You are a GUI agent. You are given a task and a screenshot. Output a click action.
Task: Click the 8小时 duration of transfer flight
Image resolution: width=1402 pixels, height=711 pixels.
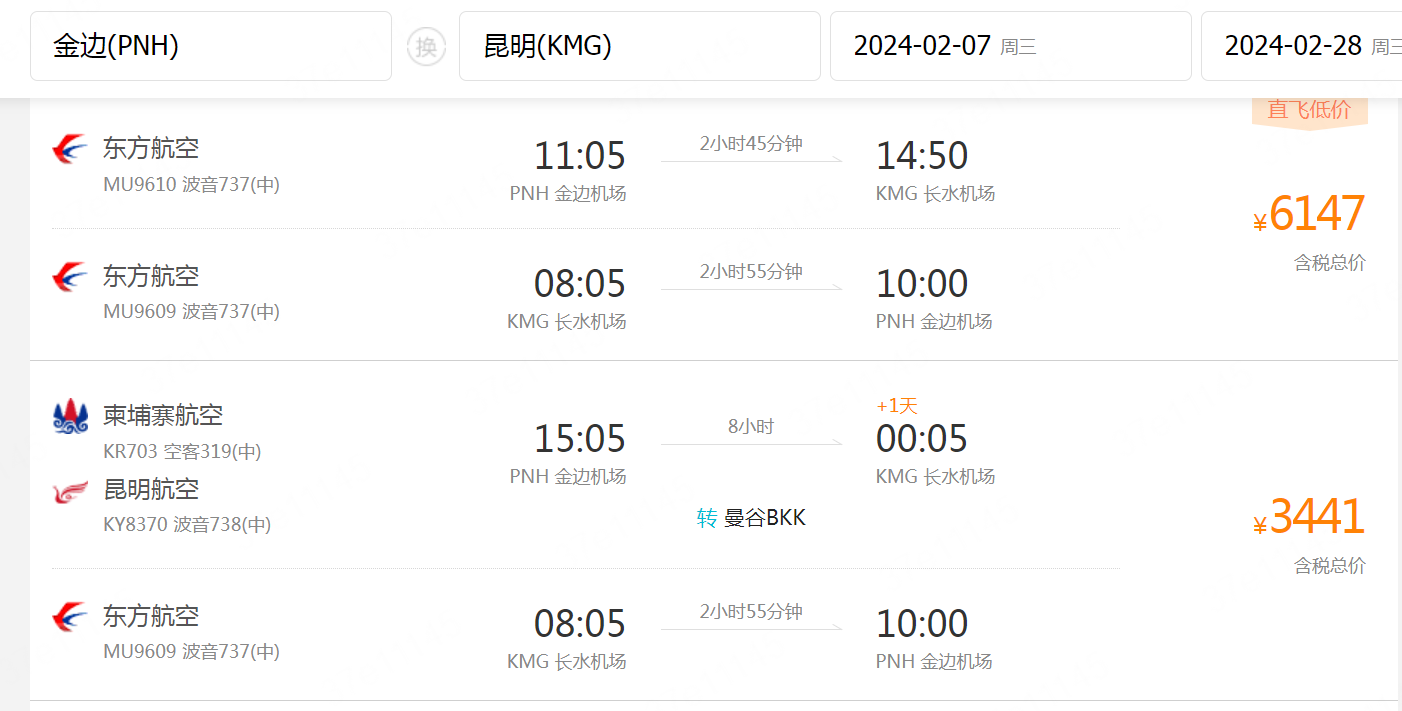pyautogui.click(x=751, y=427)
